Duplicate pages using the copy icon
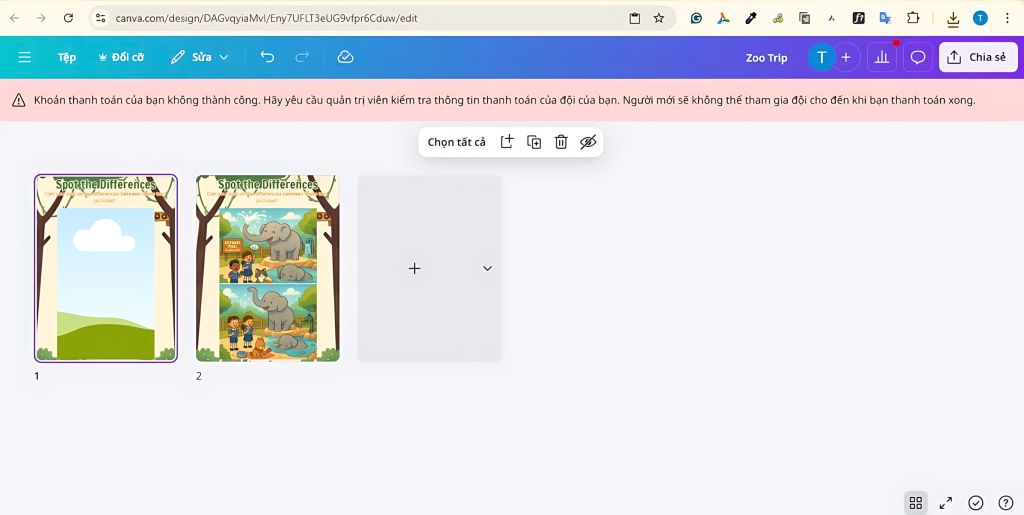1024x515 pixels. click(x=534, y=142)
